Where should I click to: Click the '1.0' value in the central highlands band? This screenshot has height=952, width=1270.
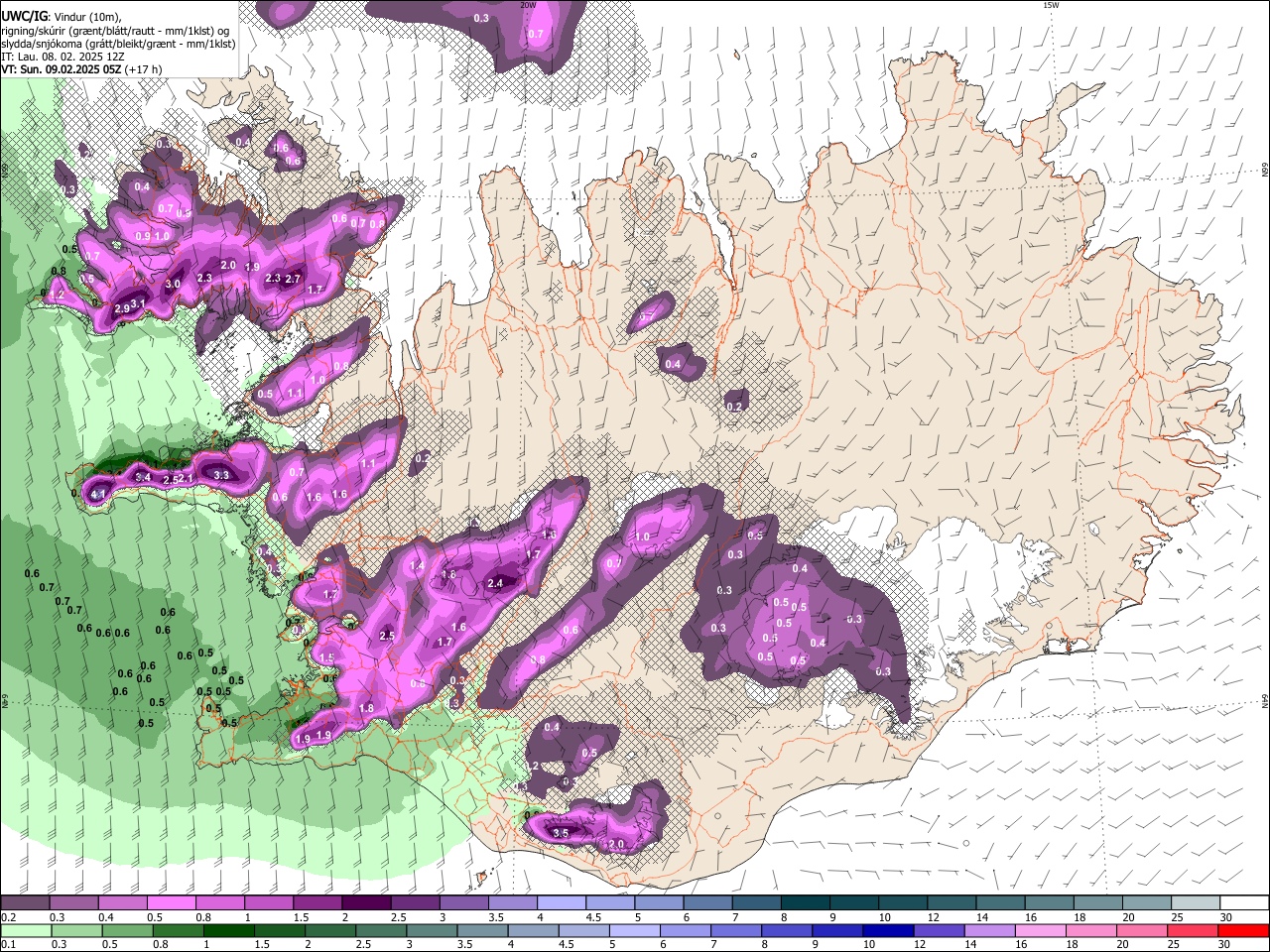(642, 537)
